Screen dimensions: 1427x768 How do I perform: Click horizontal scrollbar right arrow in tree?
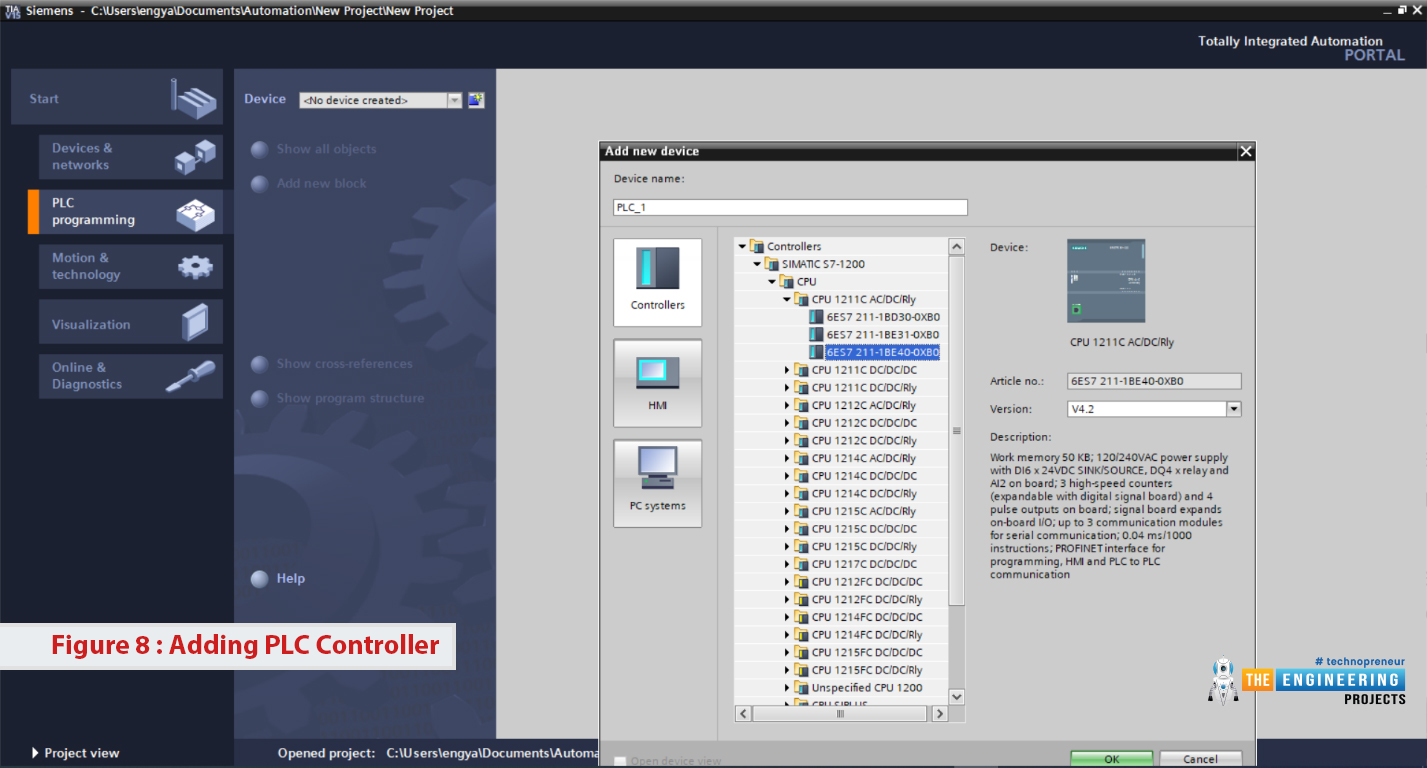[939, 714]
